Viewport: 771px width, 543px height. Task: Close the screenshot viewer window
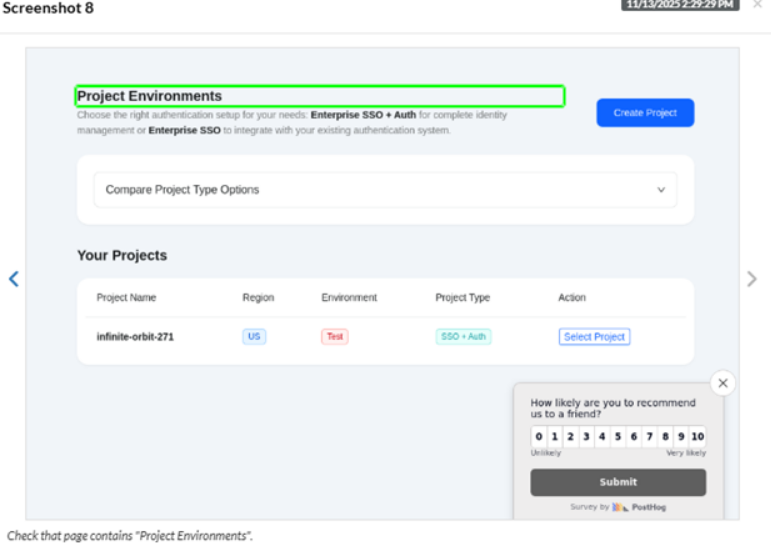point(757,5)
